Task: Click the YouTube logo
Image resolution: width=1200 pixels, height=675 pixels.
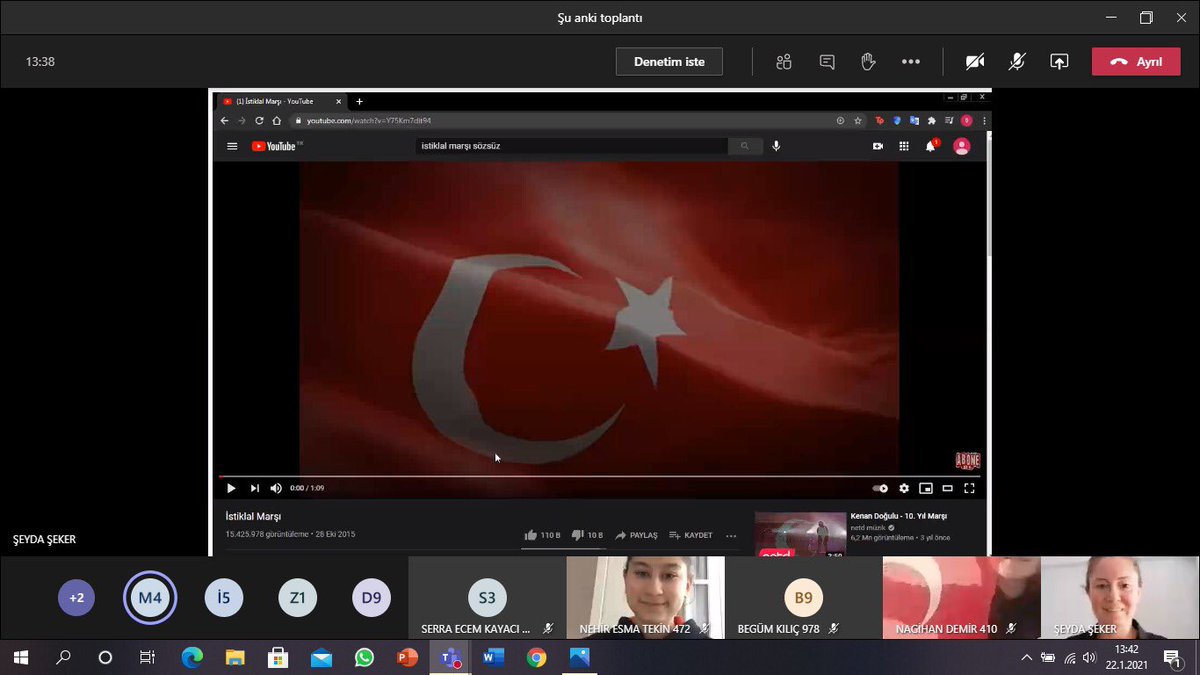Action: 276,146
